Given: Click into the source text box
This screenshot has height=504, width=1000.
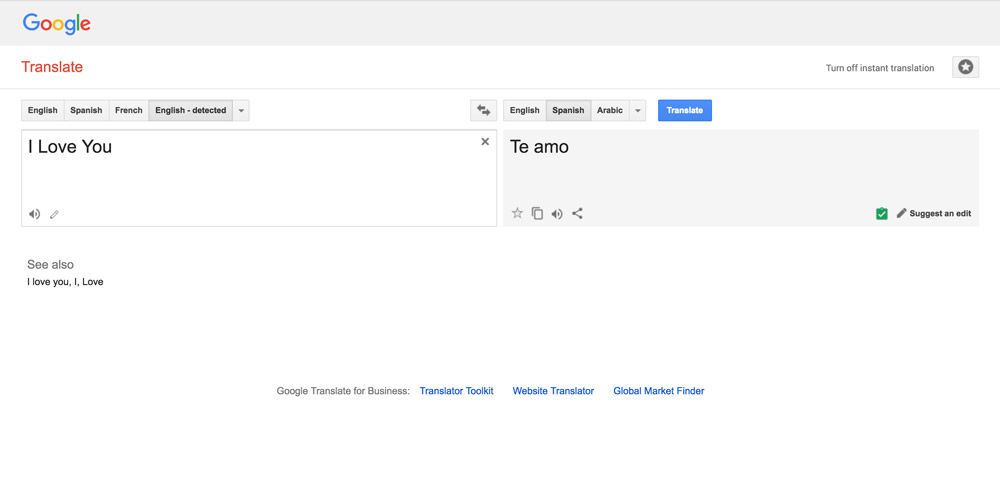Looking at the screenshot, I should pos(259,178).
